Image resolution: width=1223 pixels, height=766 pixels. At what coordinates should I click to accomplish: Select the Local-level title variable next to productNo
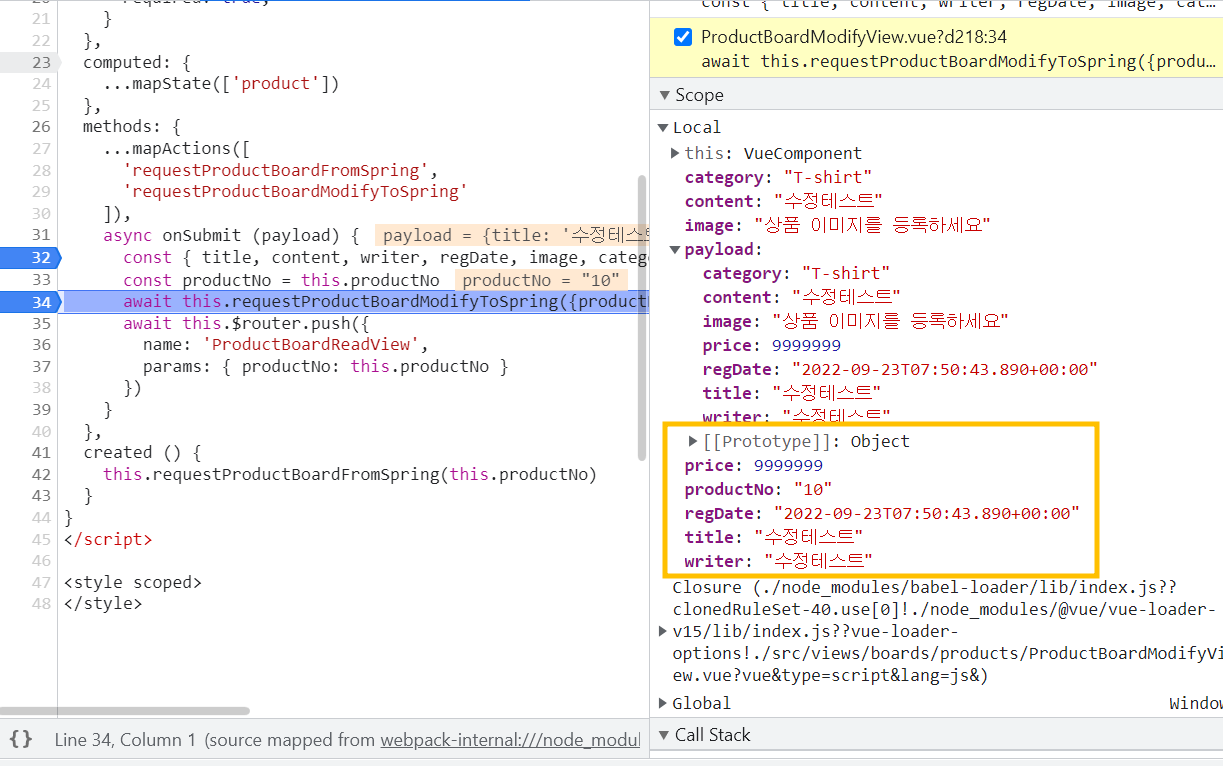(774, 537)
